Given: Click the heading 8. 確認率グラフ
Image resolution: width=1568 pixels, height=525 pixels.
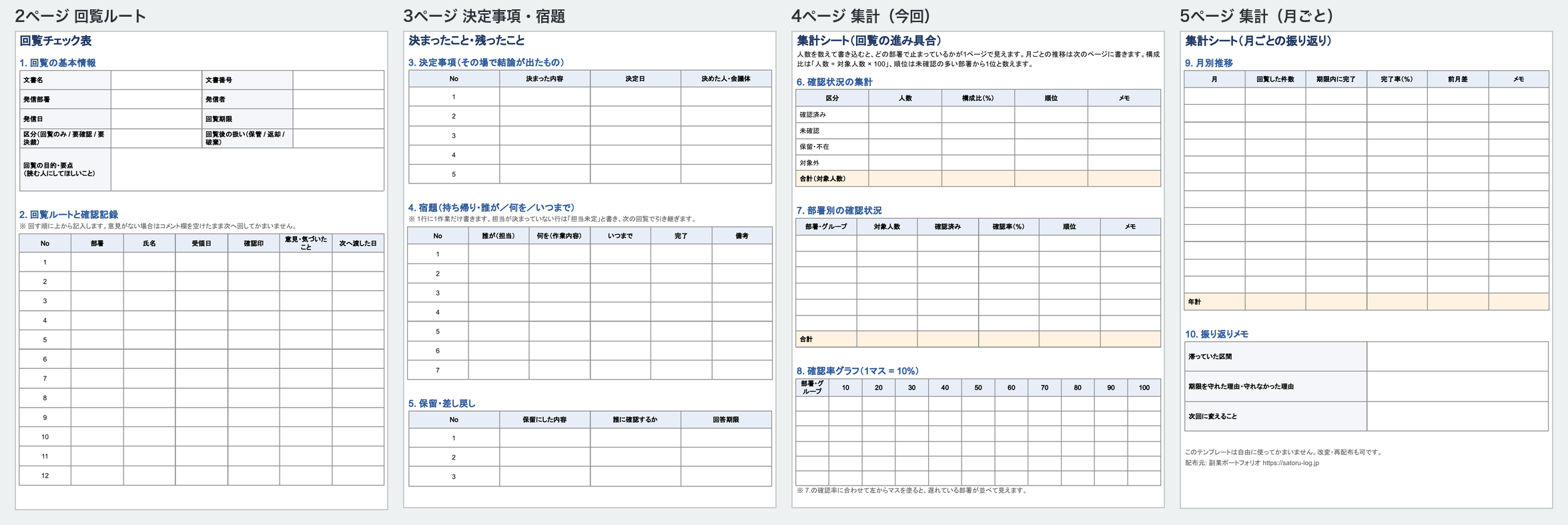Looking at the screenshot, I should pyautogui.click(x=857, y=371).
